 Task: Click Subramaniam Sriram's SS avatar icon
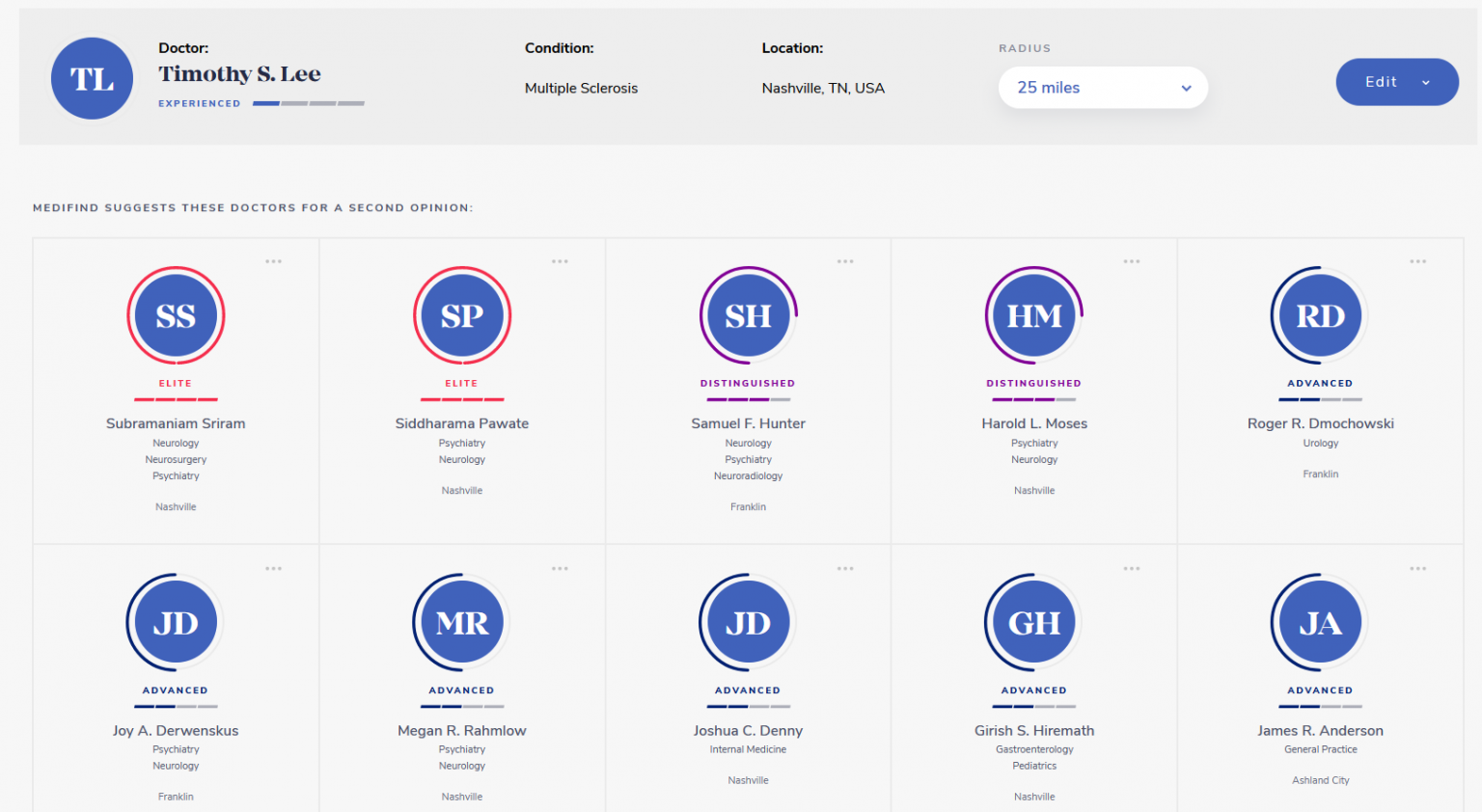(176, 315)
